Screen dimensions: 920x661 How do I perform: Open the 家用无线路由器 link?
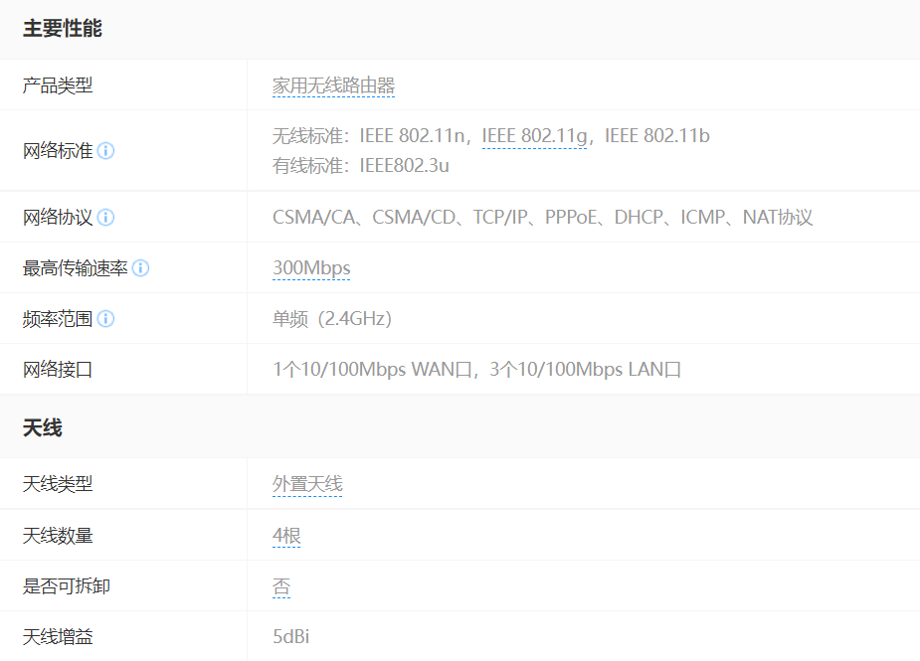tap(333, 86)
